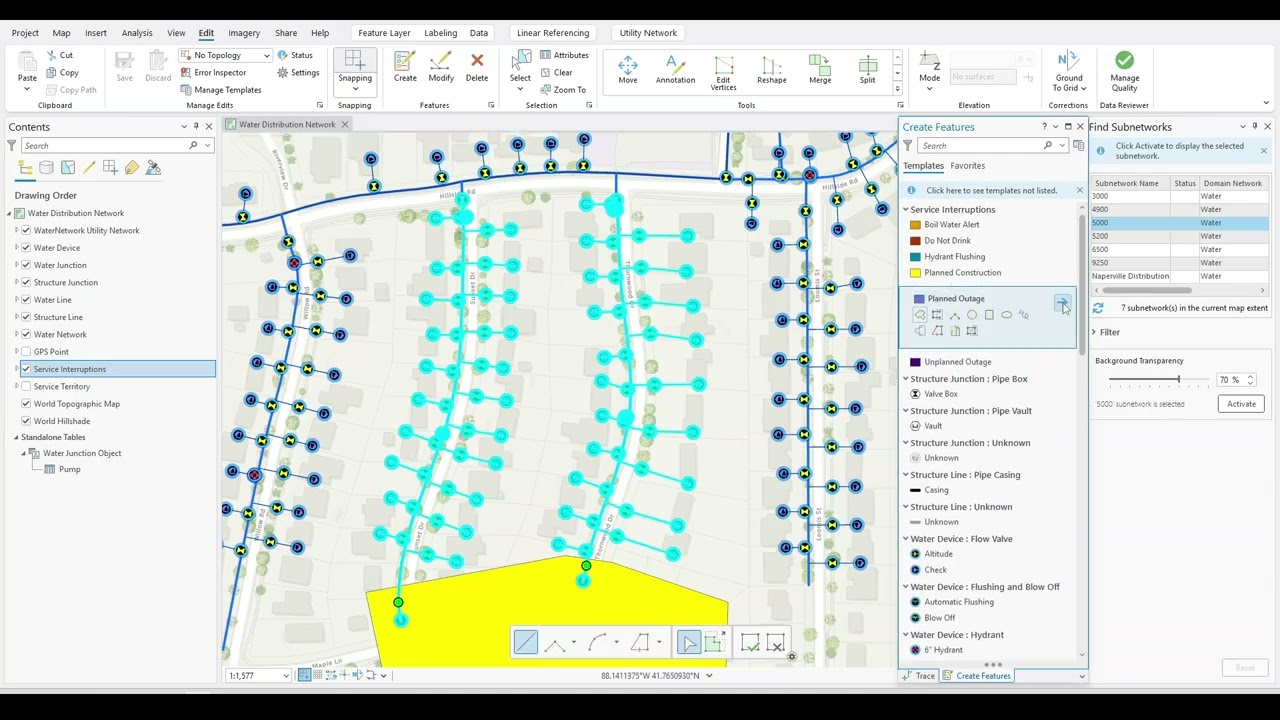Screen dimensions: 1280x720
Task: Toggle Water Junction layer checkbox
Action: [26, 265]
